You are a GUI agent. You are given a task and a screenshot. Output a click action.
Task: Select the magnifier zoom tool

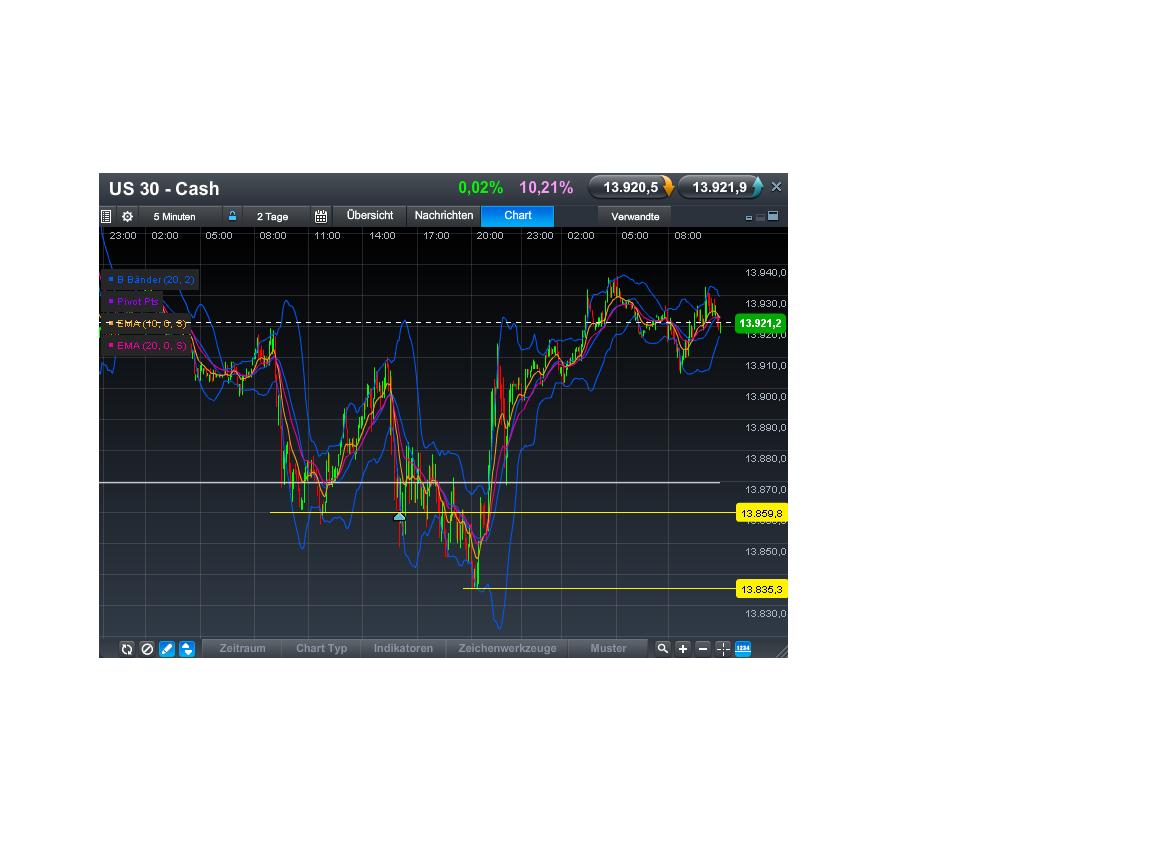663,648
